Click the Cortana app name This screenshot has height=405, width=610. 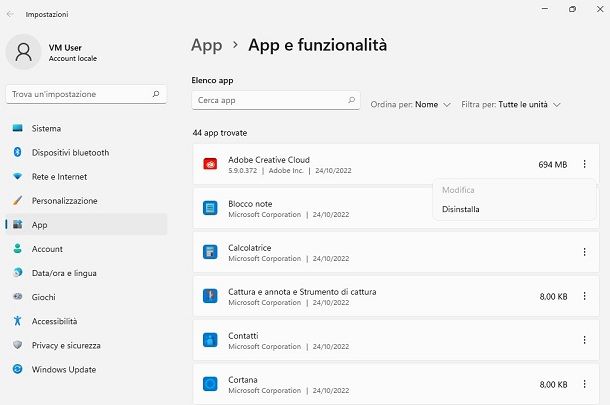point(243,379)
